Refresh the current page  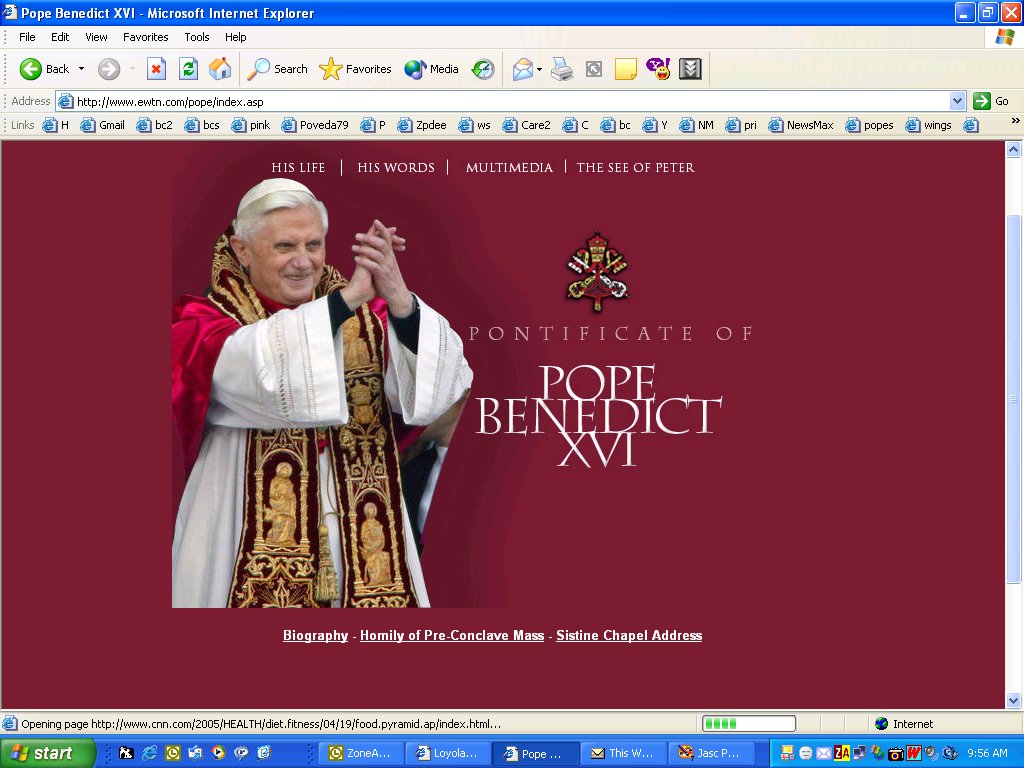(x=188, y=69)
